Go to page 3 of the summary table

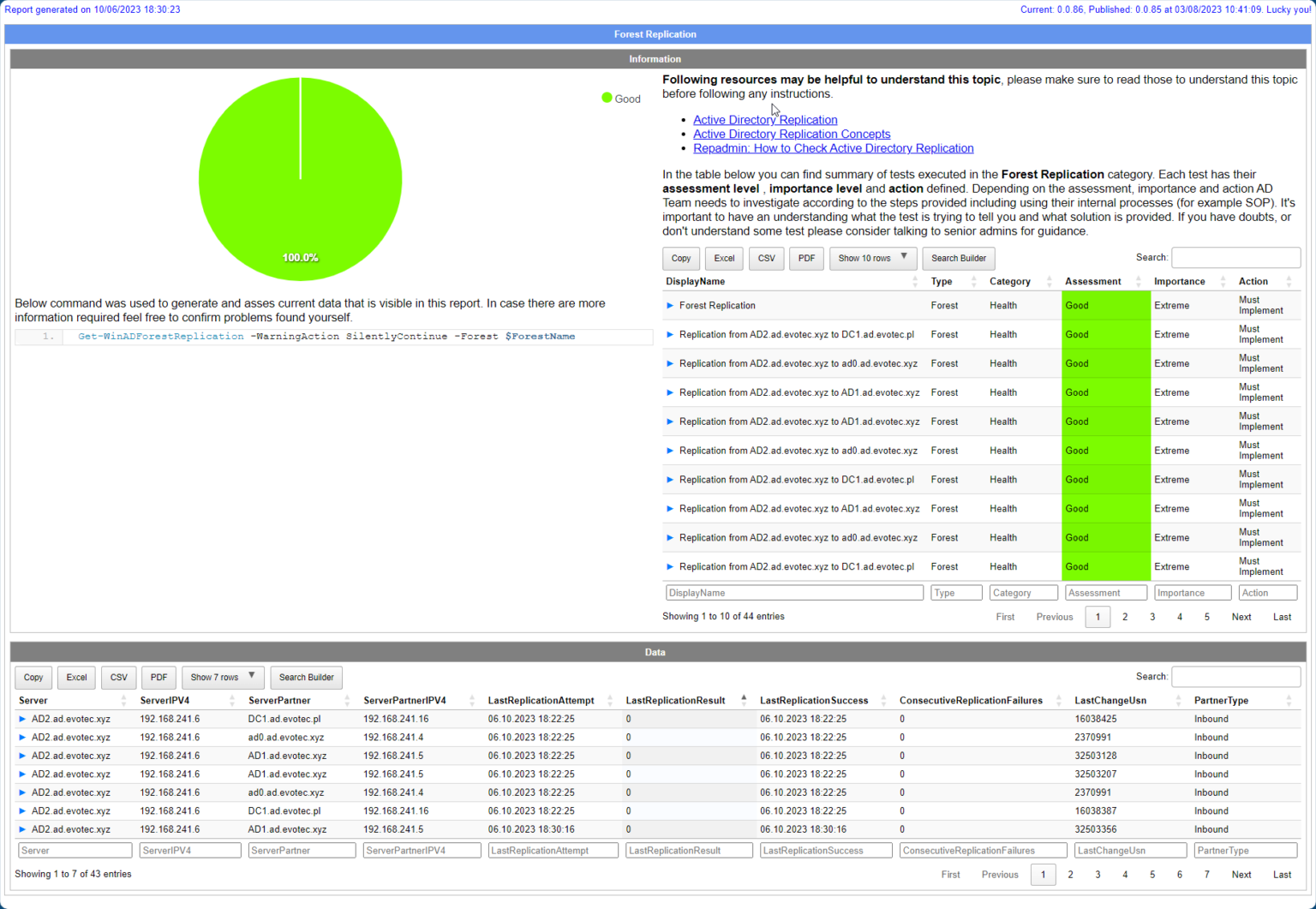point(1152,617)
